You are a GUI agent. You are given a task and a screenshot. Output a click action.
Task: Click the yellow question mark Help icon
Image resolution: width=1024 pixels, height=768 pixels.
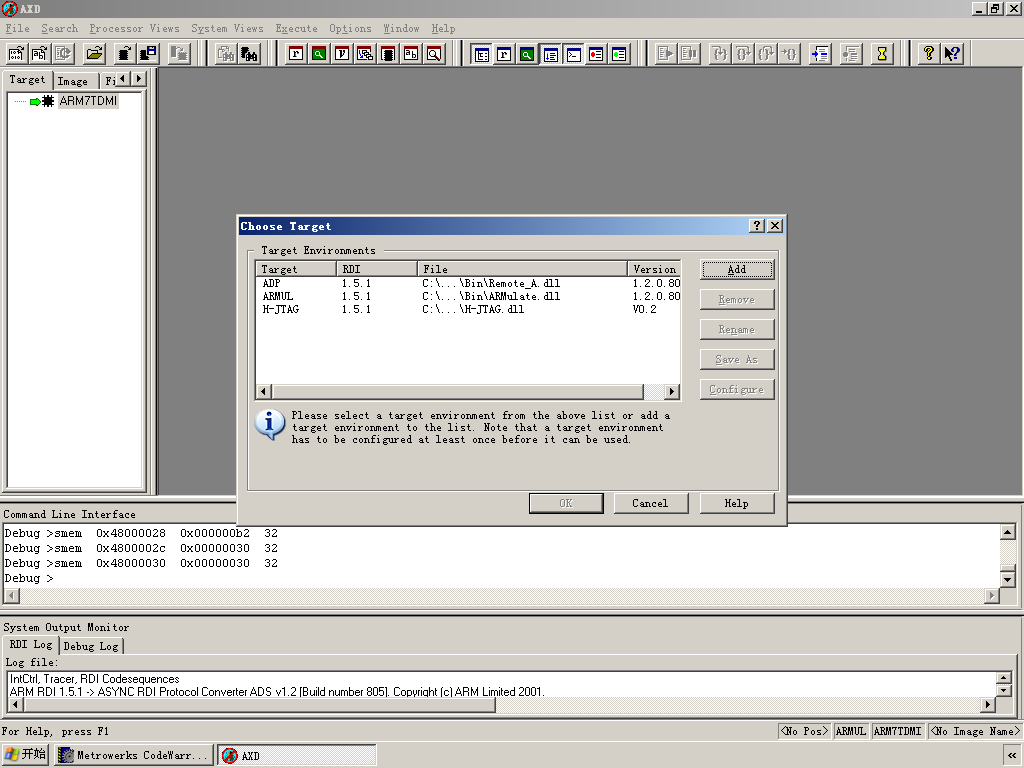click(928, 54)
